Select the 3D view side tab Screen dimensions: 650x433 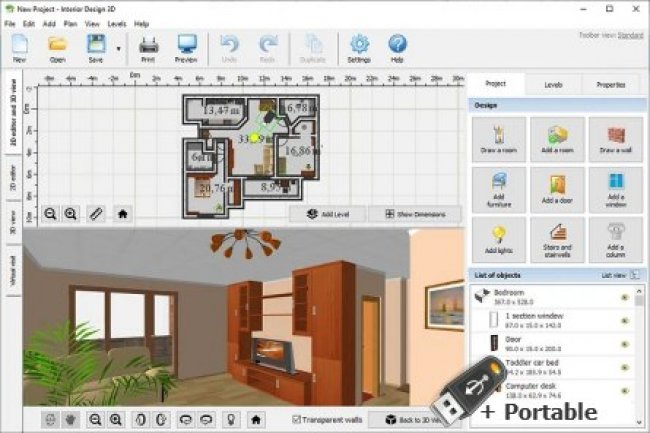[13, 223]
